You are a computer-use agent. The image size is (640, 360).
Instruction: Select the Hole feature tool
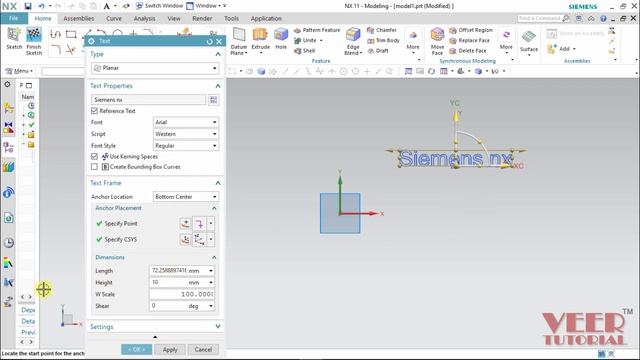(x=281, y=39)
